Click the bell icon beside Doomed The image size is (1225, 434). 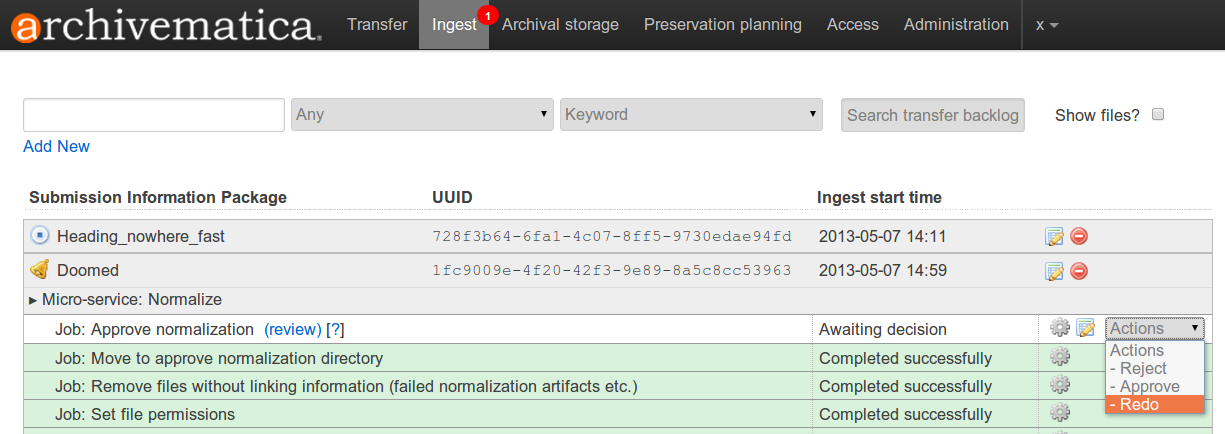[x=39, y=270]
